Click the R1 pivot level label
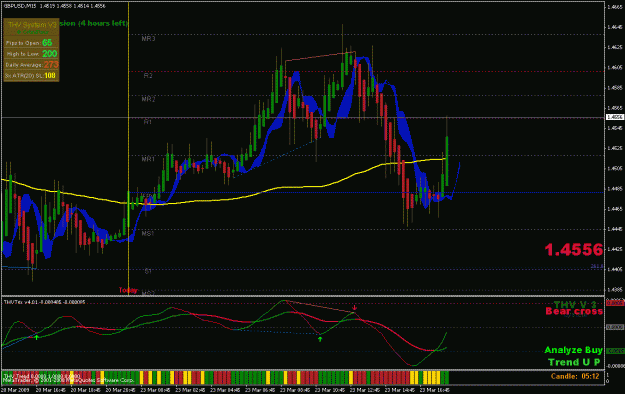The width and height of the screenshot is (625, 394). click(x=147, y=122)
